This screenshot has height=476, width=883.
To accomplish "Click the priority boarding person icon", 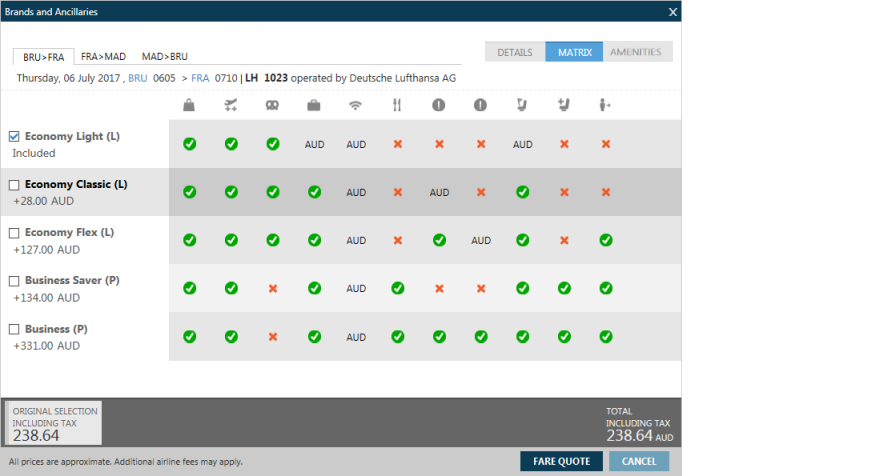I will coord(605,105).
